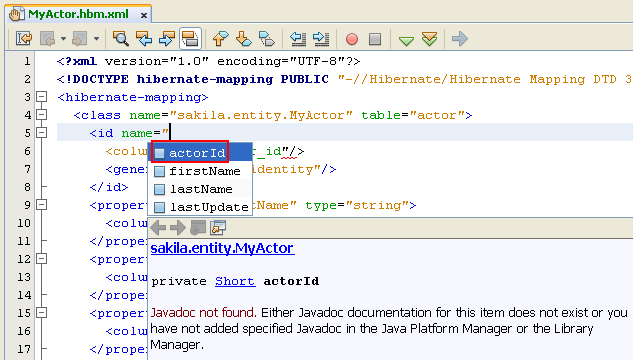633x360 pixels.
Task: Collapse the property fold on line 12
Action: (x=42, y=259)
